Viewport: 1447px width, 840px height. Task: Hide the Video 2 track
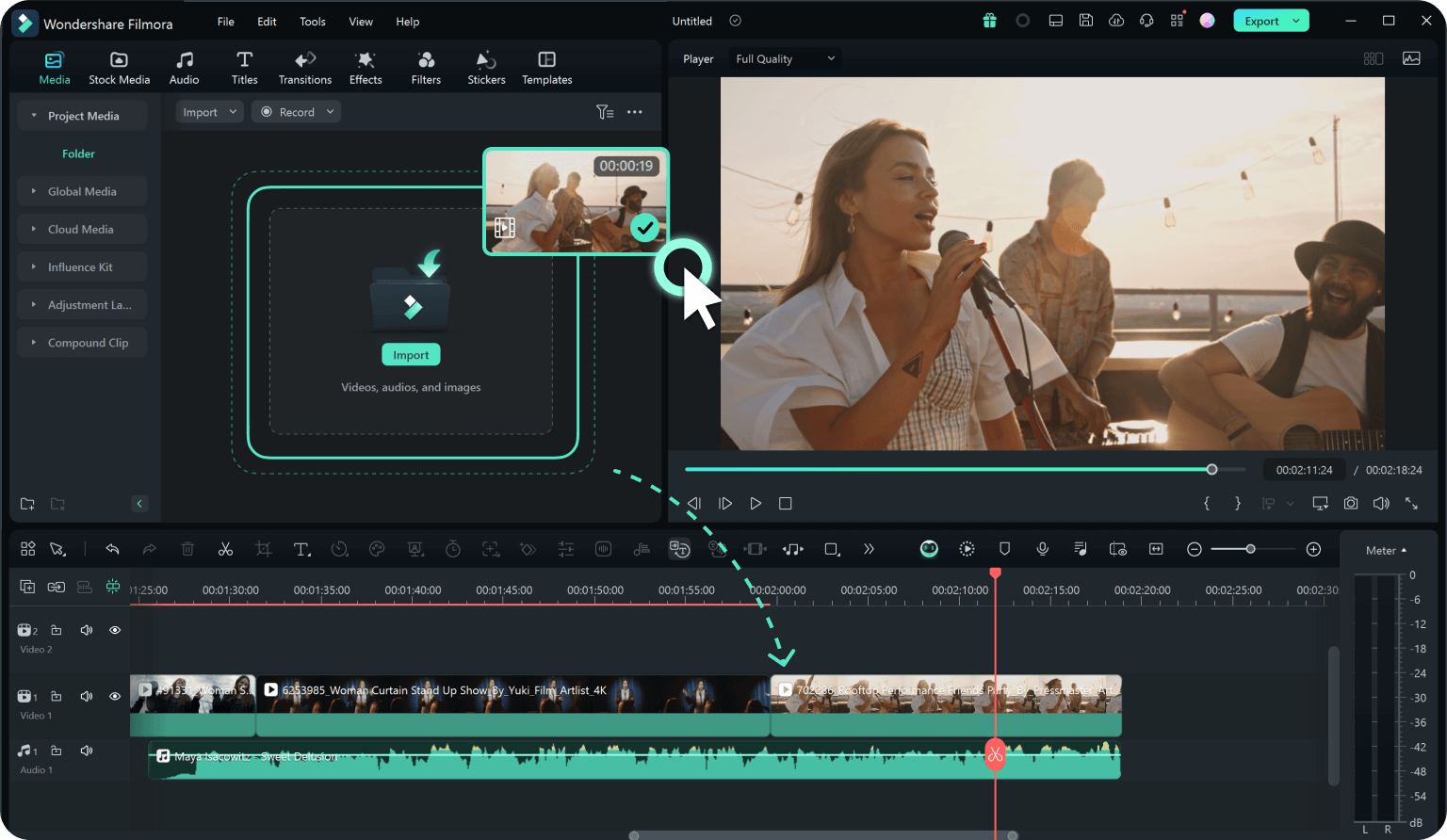115,630
